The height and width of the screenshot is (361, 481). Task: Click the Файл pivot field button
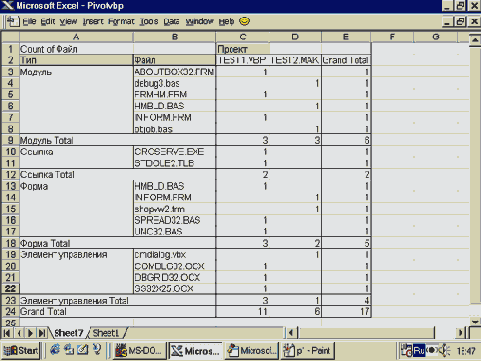coord(174,60)
